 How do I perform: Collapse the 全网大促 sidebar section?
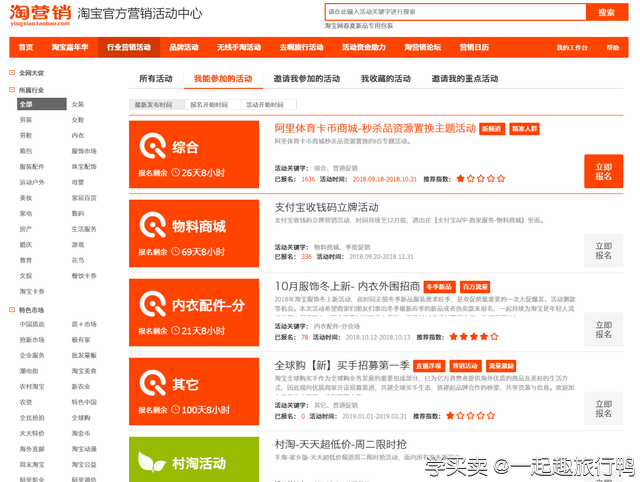[12, 73]
